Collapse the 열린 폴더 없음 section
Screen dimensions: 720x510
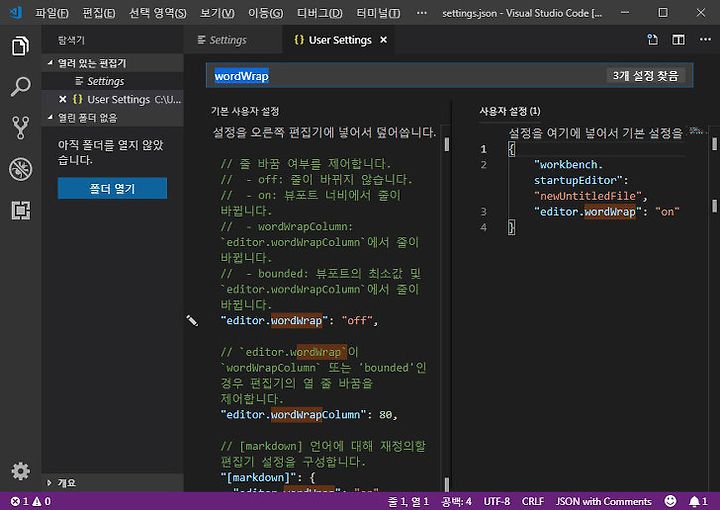(x=112, y=118)
